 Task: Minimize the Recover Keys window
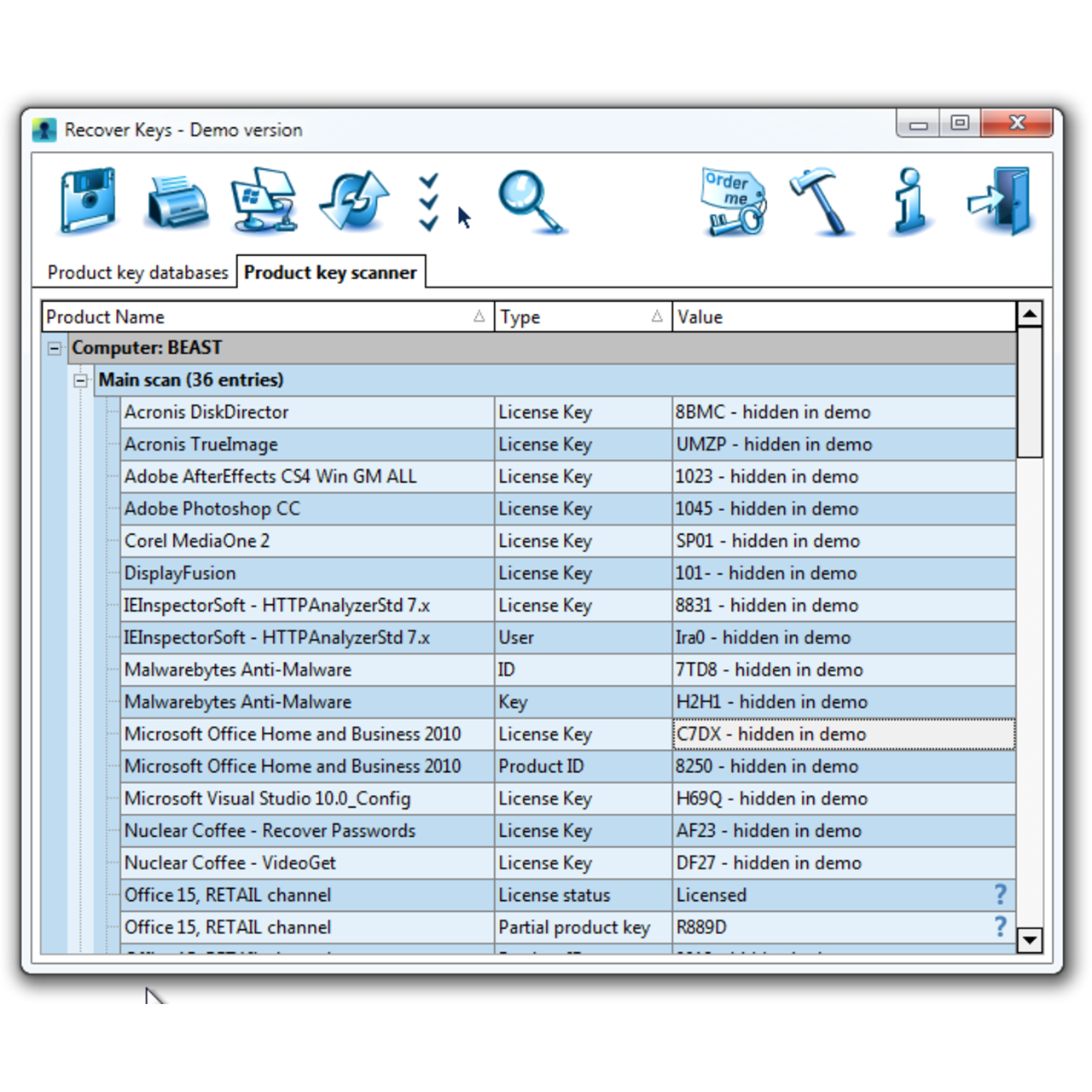[x=918, y=124]
